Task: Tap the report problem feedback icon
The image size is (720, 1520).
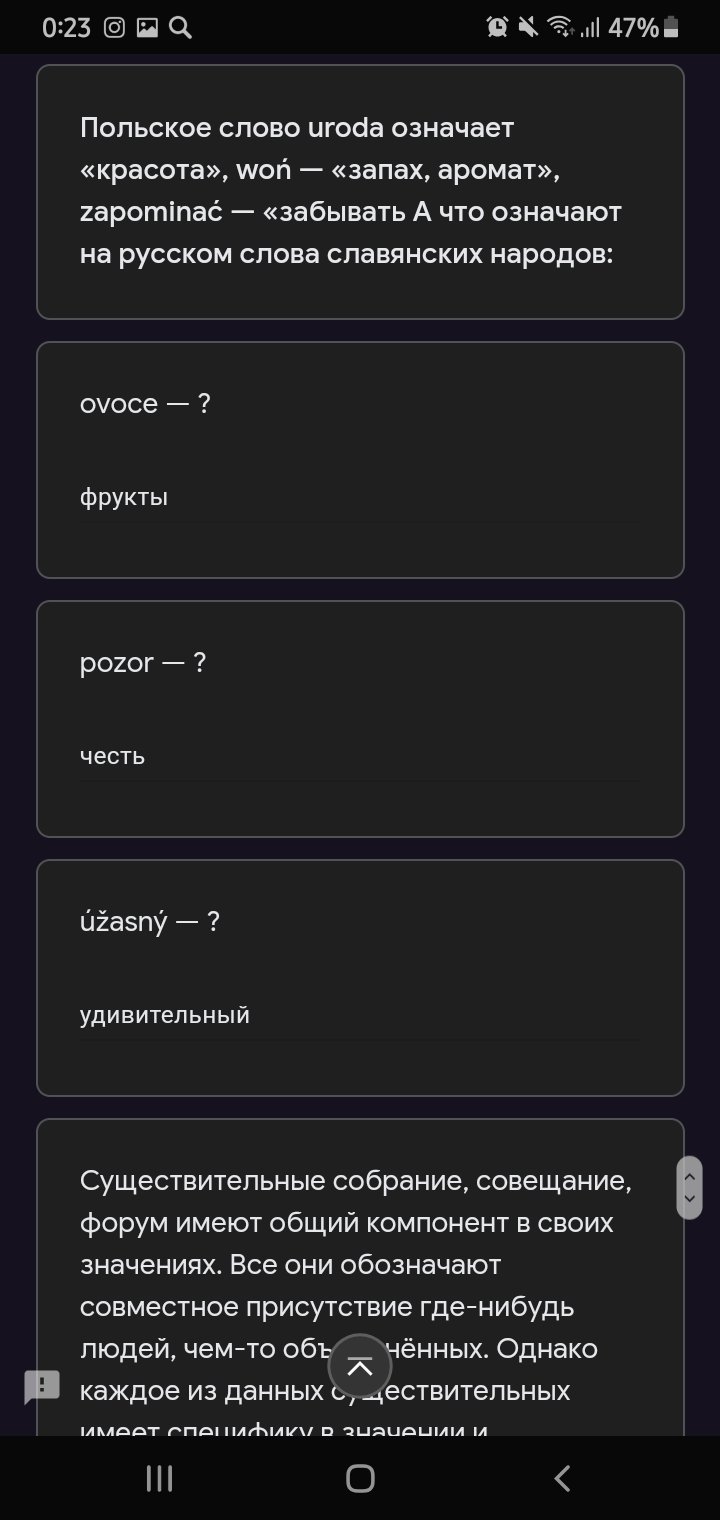Action: (x=42, y=1386)
